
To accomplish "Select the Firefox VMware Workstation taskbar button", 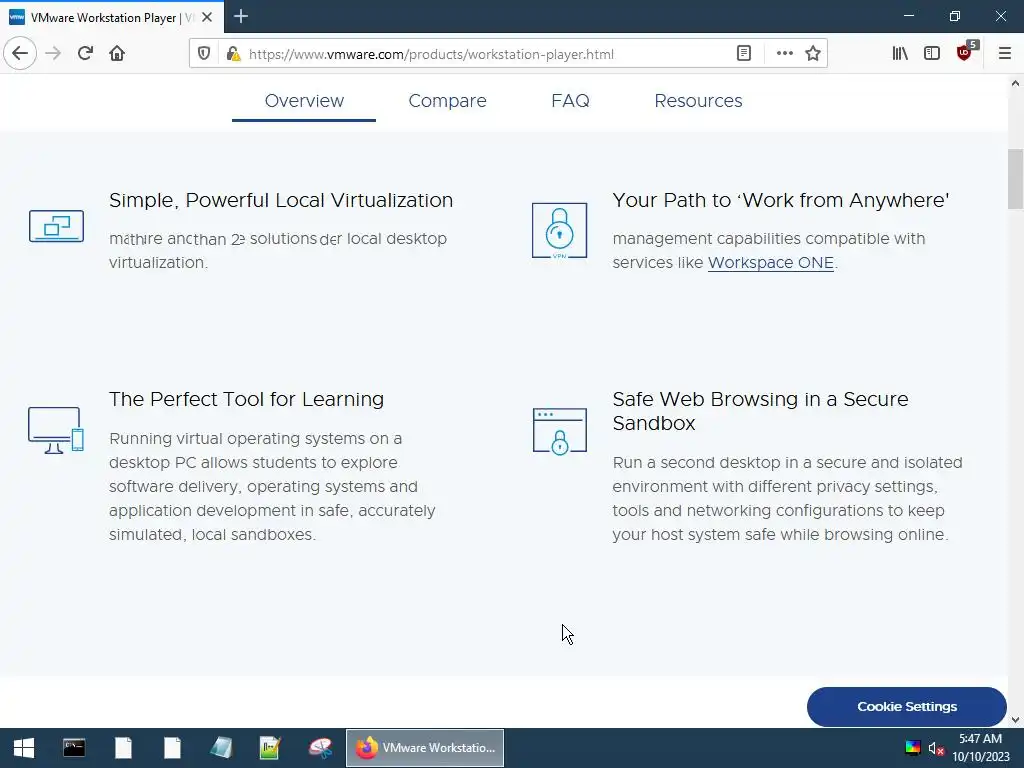I will click(424, 748).
